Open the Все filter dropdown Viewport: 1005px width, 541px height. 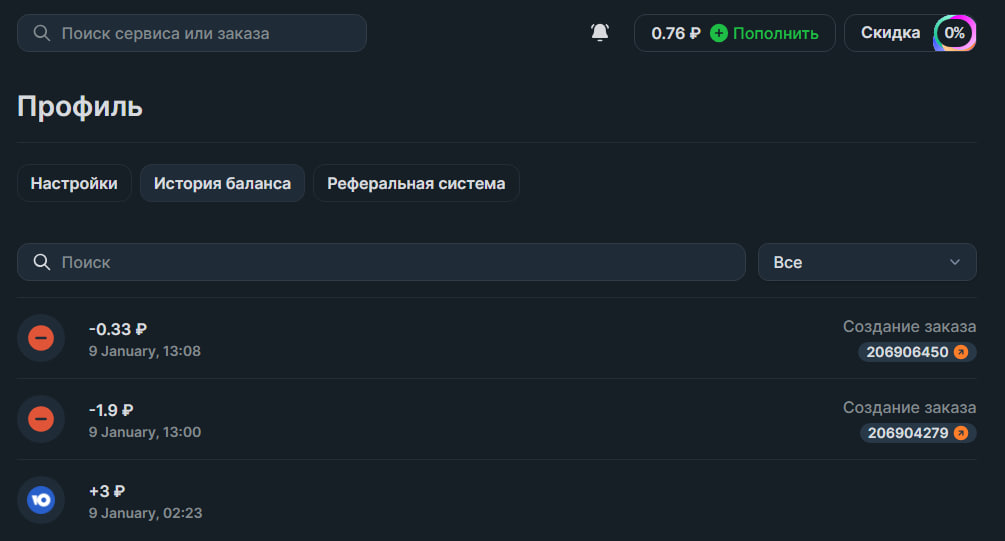[866, 262]
